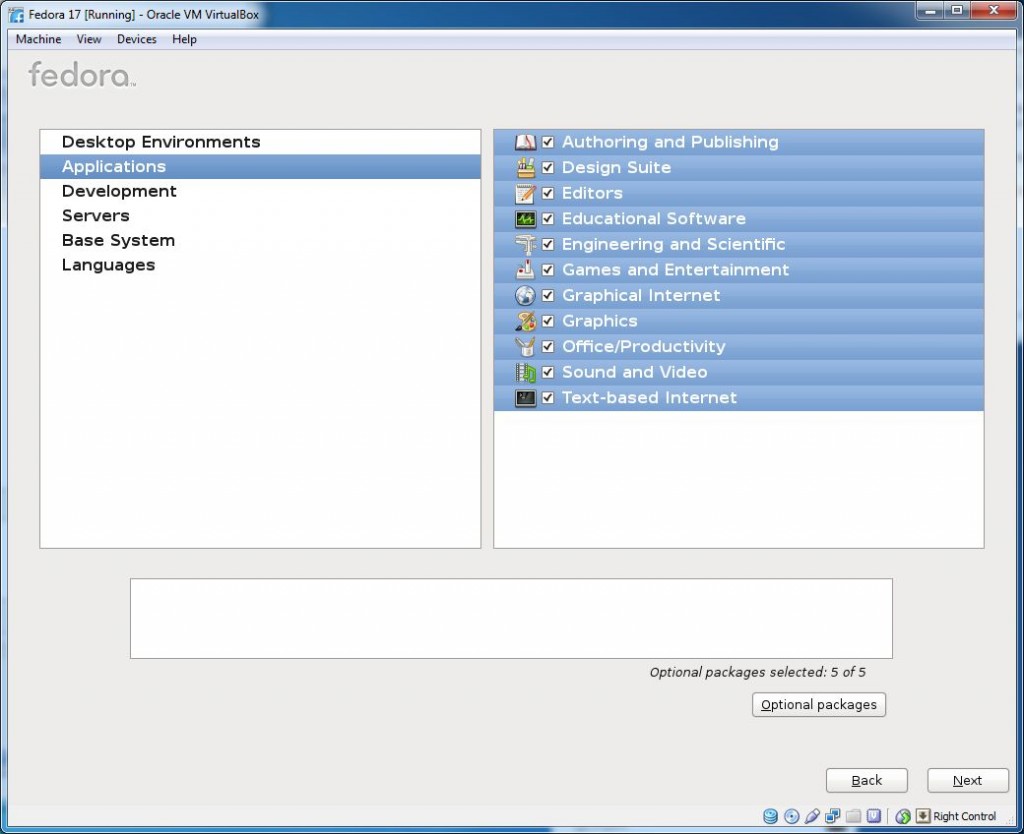
Task: Click the Editors notepad icon
Action: click(x=525, y=193)
